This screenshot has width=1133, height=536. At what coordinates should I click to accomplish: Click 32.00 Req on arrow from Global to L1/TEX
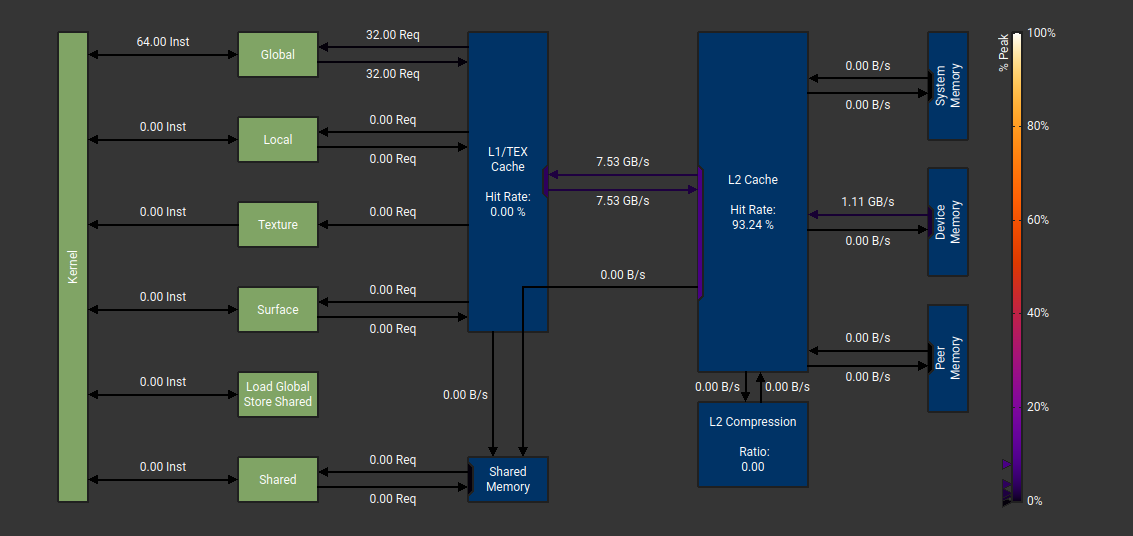tap(393, 74)
